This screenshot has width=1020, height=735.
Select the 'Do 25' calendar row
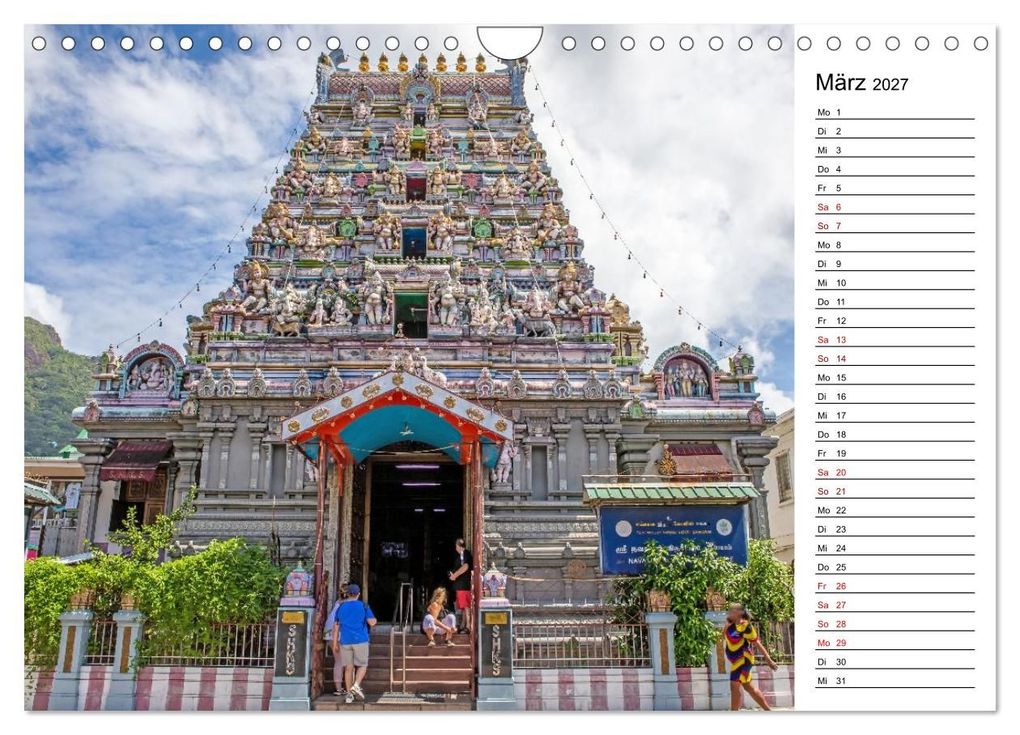pos(895,567)
